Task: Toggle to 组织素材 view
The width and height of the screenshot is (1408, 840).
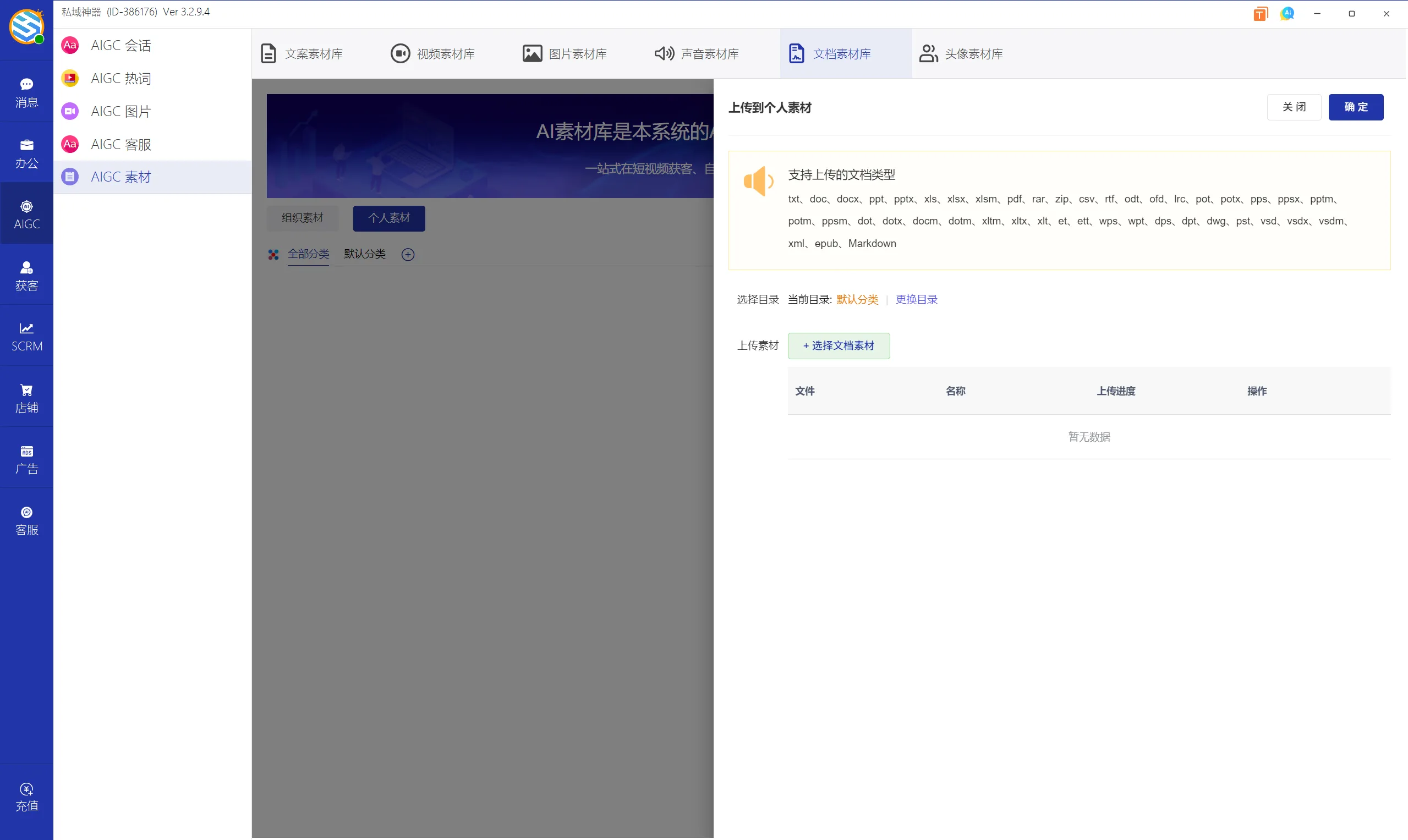Action: coord(302,218)
